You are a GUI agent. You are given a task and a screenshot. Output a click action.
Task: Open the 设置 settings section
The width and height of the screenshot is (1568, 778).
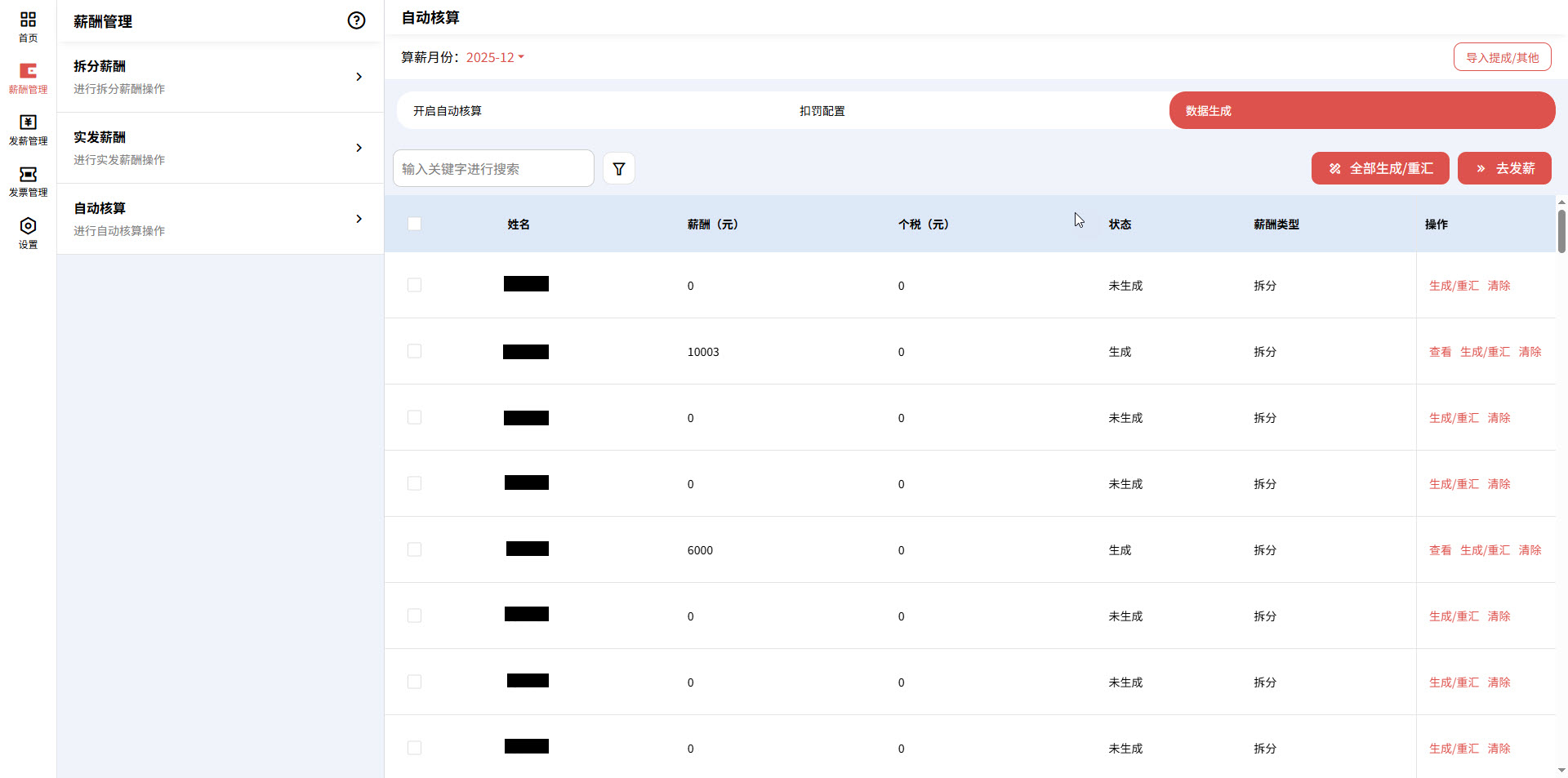[27, 233]
